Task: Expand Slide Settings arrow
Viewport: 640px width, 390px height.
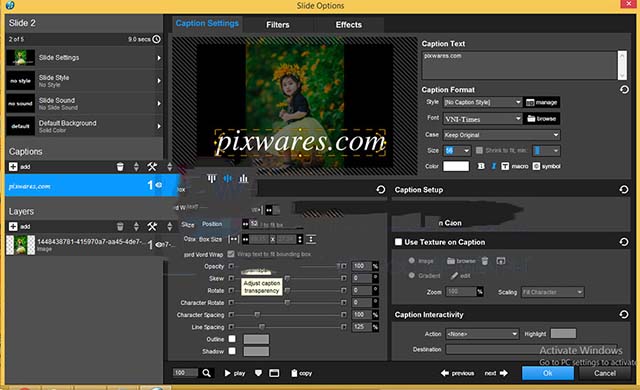Action: [x=159, y=58]
